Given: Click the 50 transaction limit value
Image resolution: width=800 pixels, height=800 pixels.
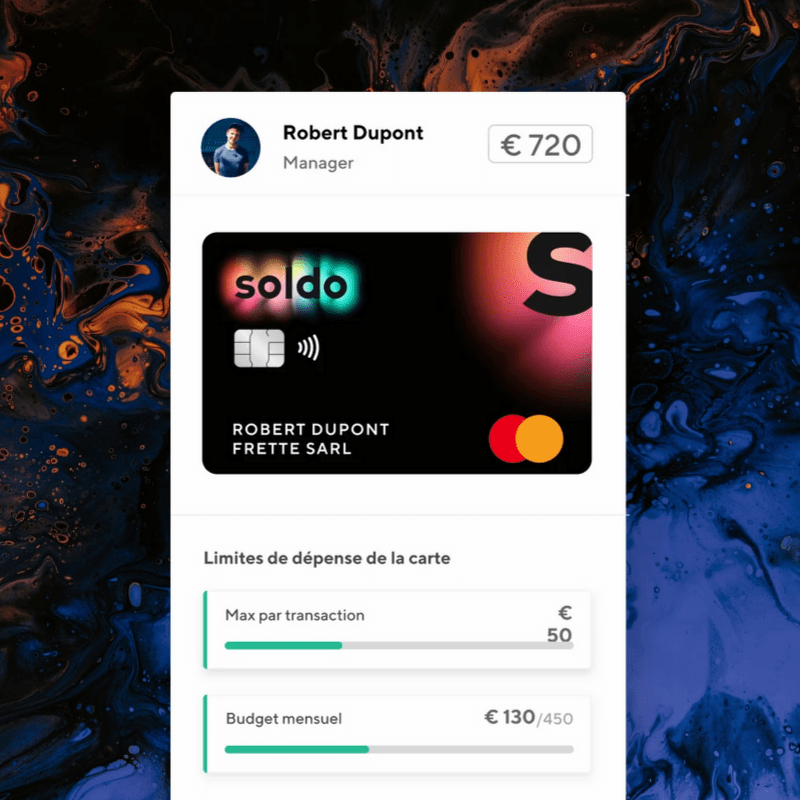Looking at the screenshot, I should click(559, 635).
